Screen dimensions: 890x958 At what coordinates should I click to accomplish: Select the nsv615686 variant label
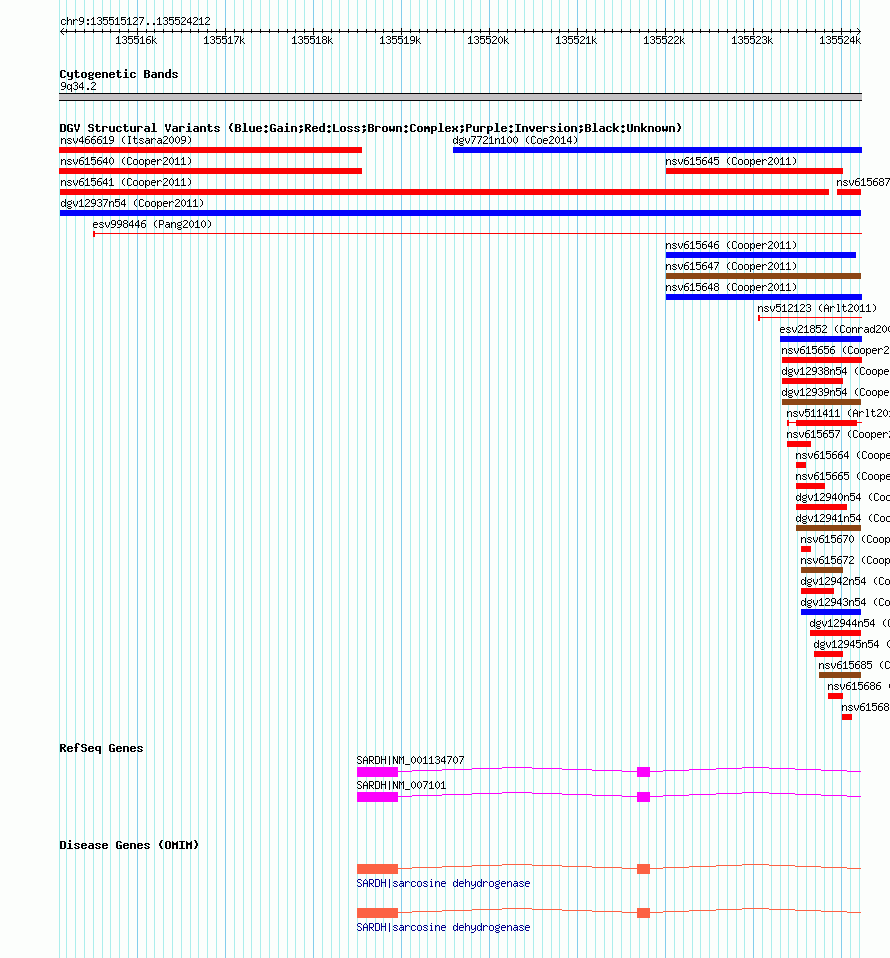coord(858,686)
